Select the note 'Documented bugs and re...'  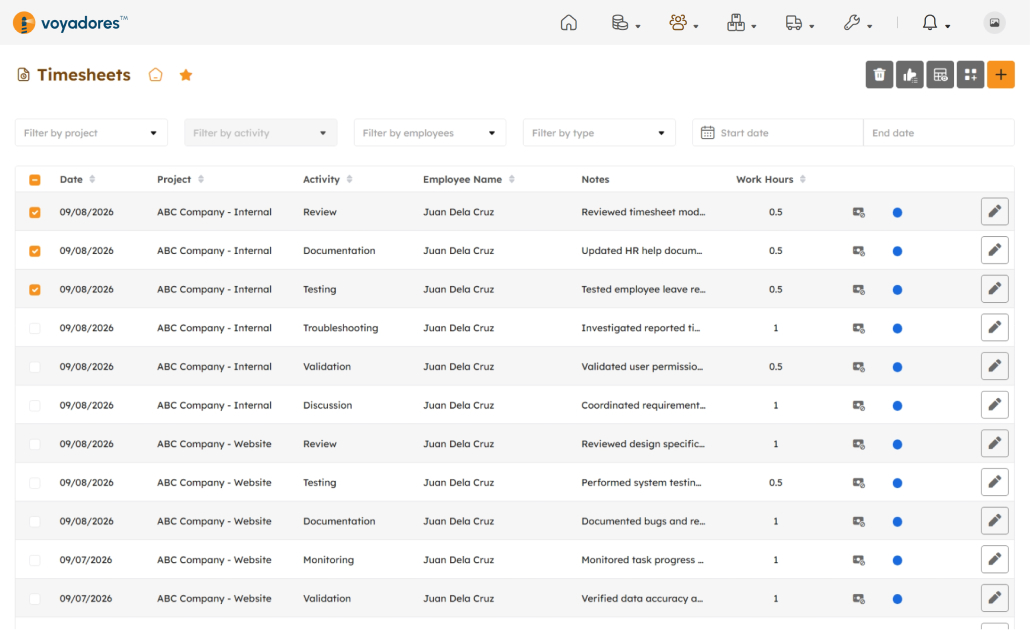(643, 521)
